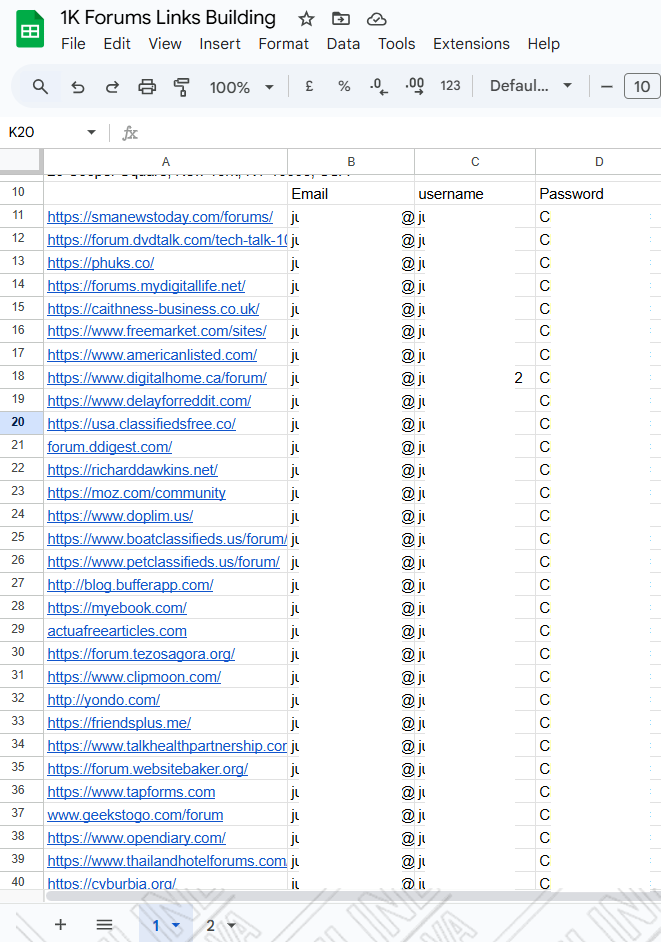Click the formula bar fx icon
This screenshot has height=942, width=661.
pos(130,133)
